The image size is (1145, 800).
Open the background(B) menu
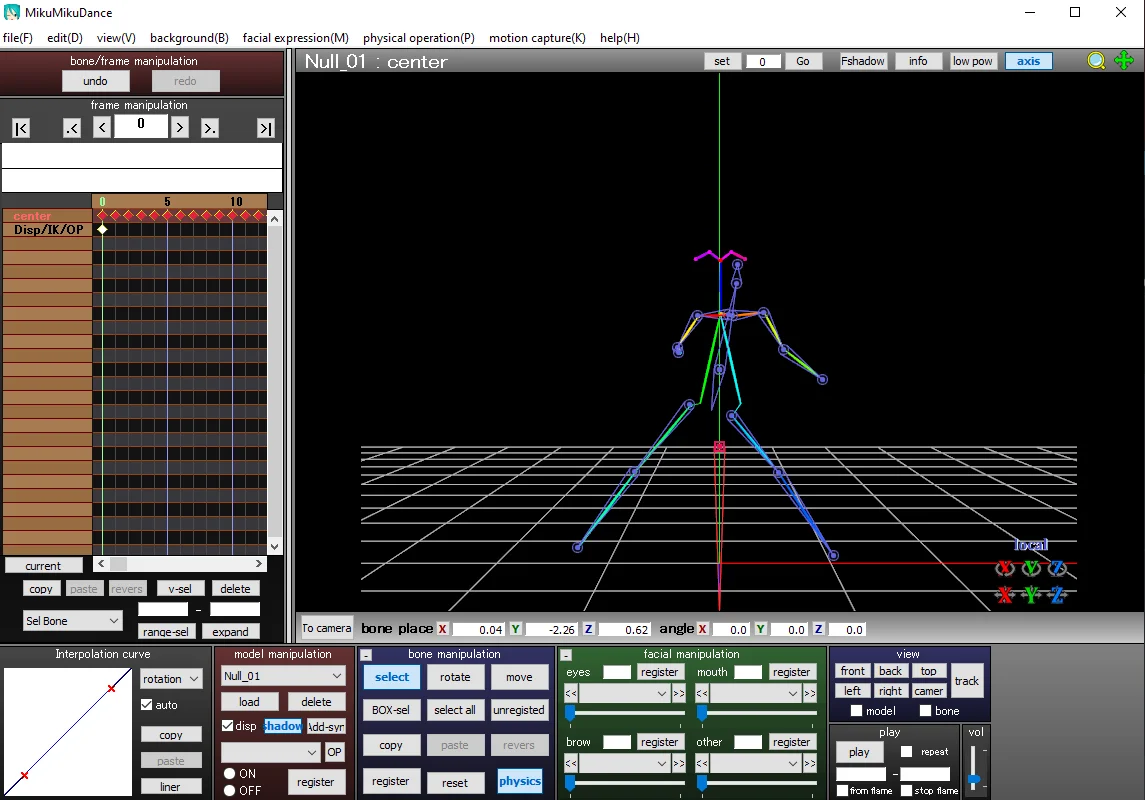(189, 38)
